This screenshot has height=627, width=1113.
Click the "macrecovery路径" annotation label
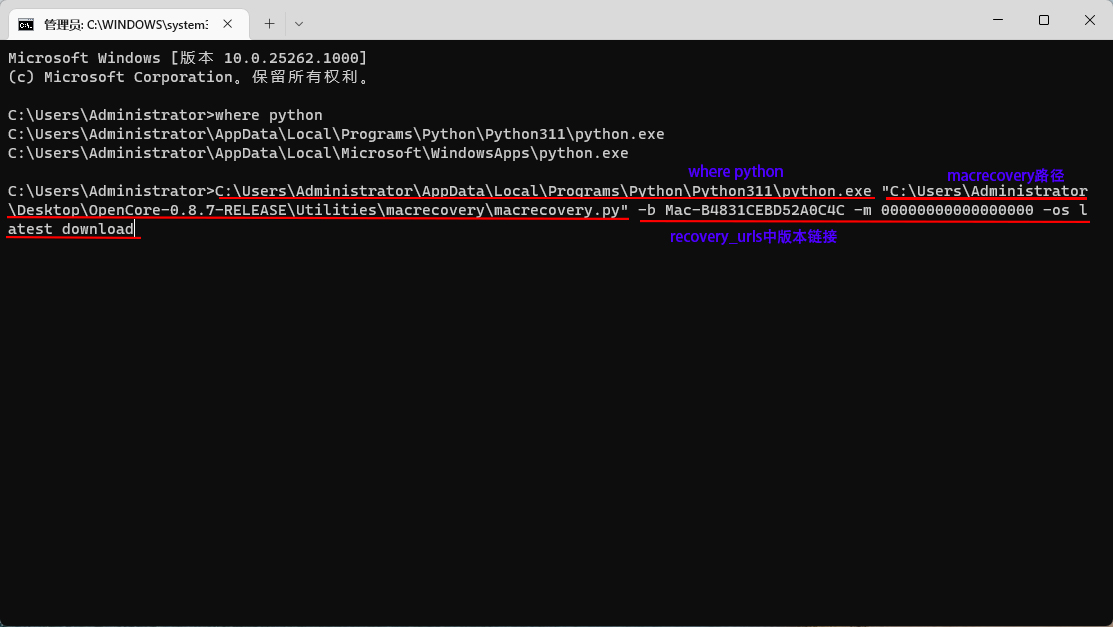pos(1005,176)
